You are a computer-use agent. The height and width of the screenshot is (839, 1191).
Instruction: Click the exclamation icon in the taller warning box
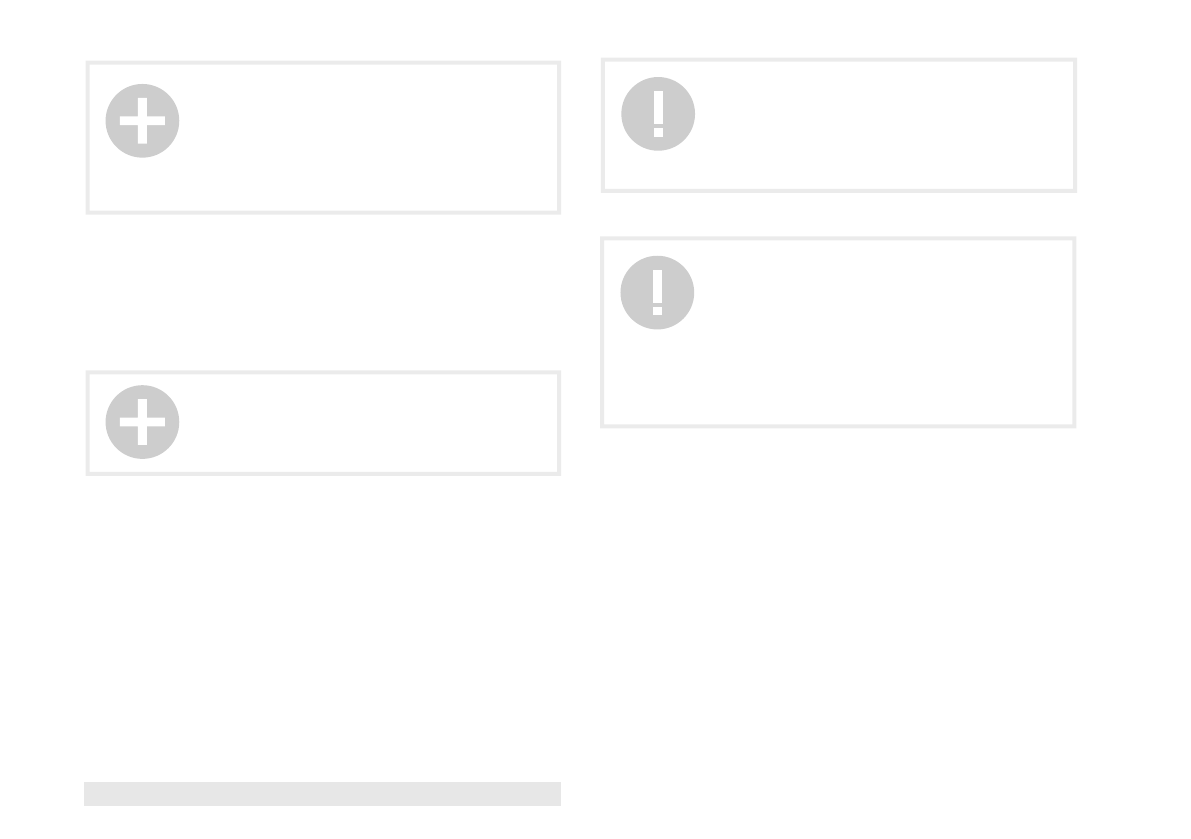(x=657, y=293)
